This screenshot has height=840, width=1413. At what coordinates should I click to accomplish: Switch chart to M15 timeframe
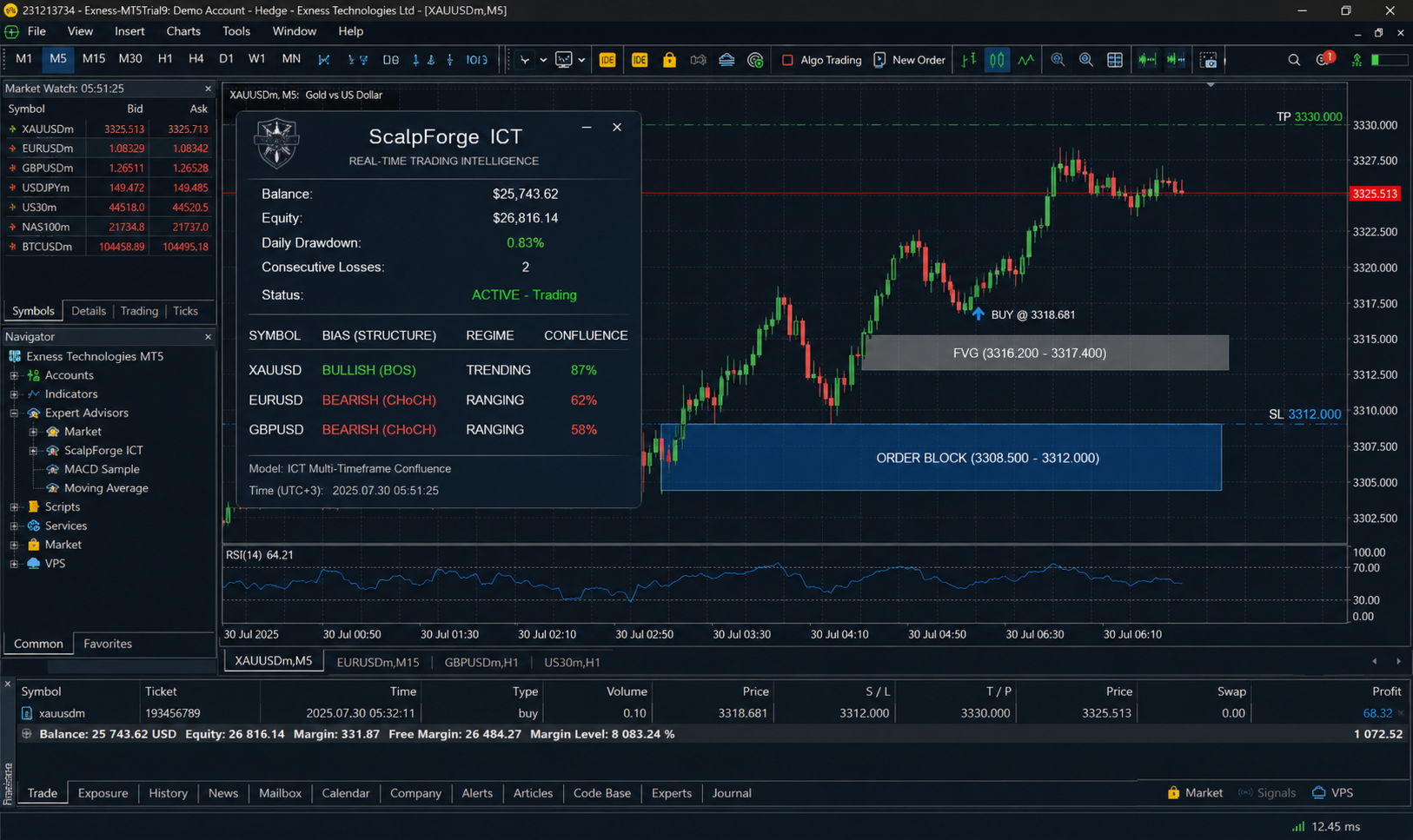click(93, 59)
